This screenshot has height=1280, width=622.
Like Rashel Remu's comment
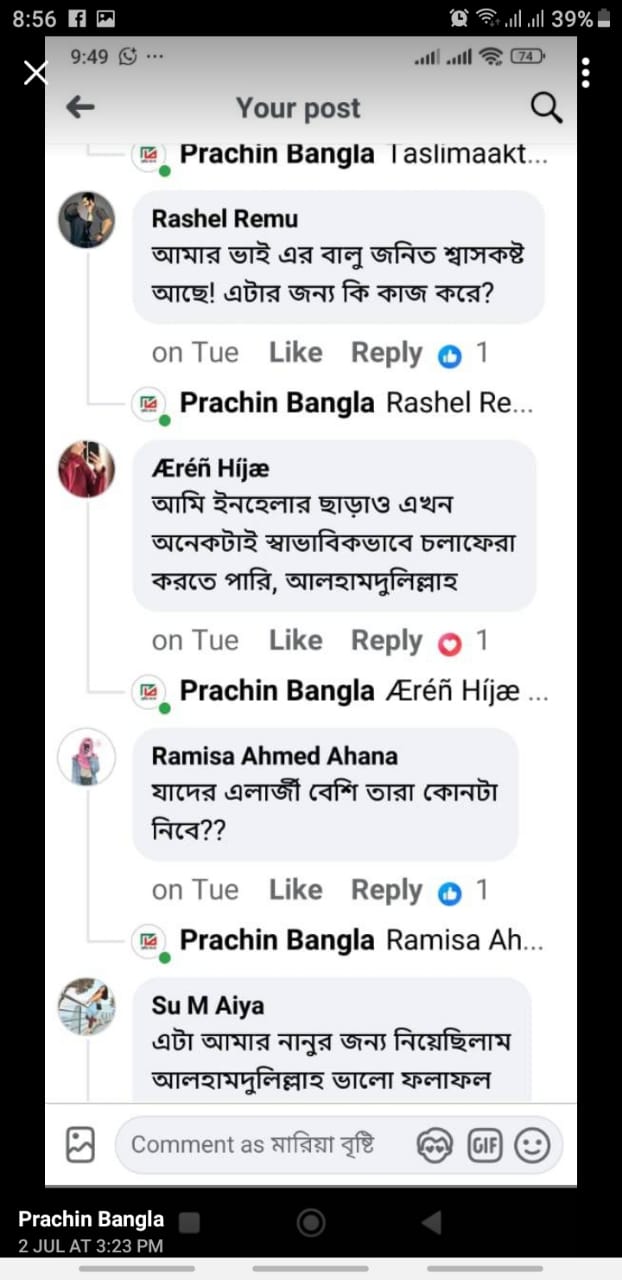[x=295, y=353]
